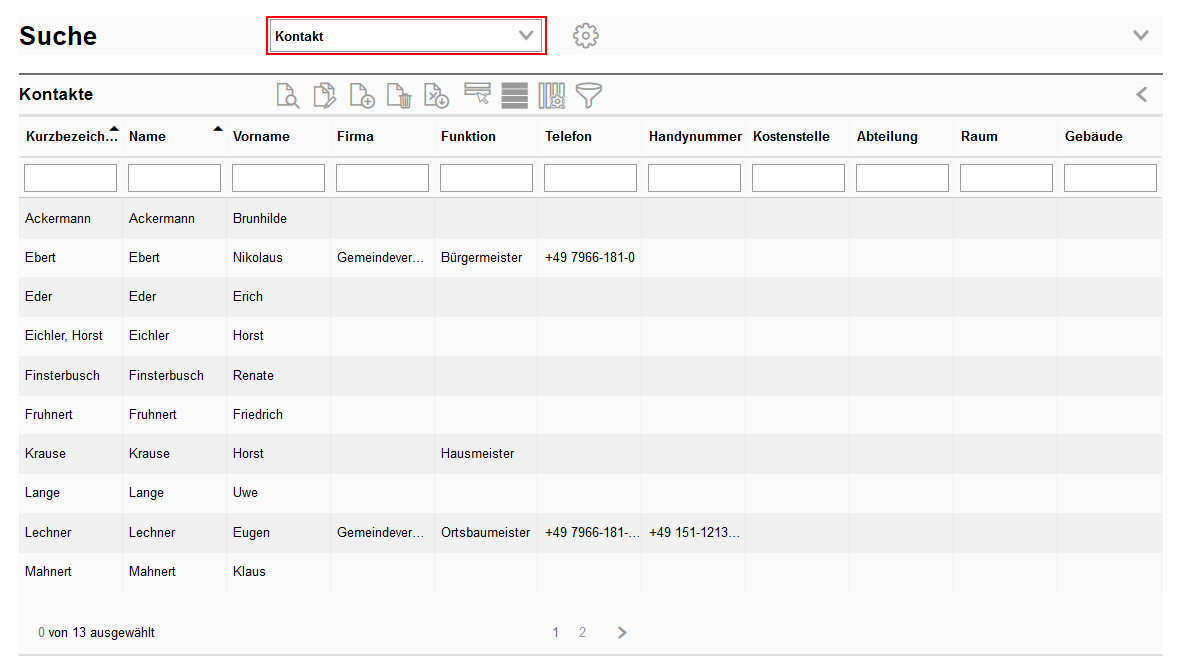The image size is (1182, 659).
Task: Collapse the Kontakte panel arrow
Action: (x=1141, y=95)
